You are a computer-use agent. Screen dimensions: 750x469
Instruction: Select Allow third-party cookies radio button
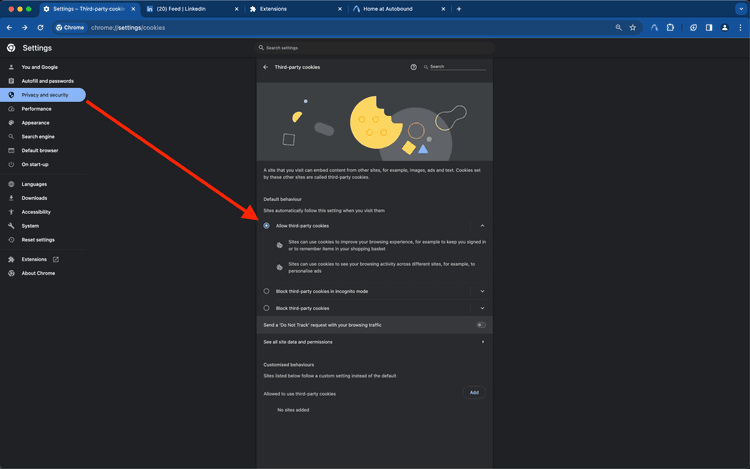pyautogui.click(x=266, y=226)
